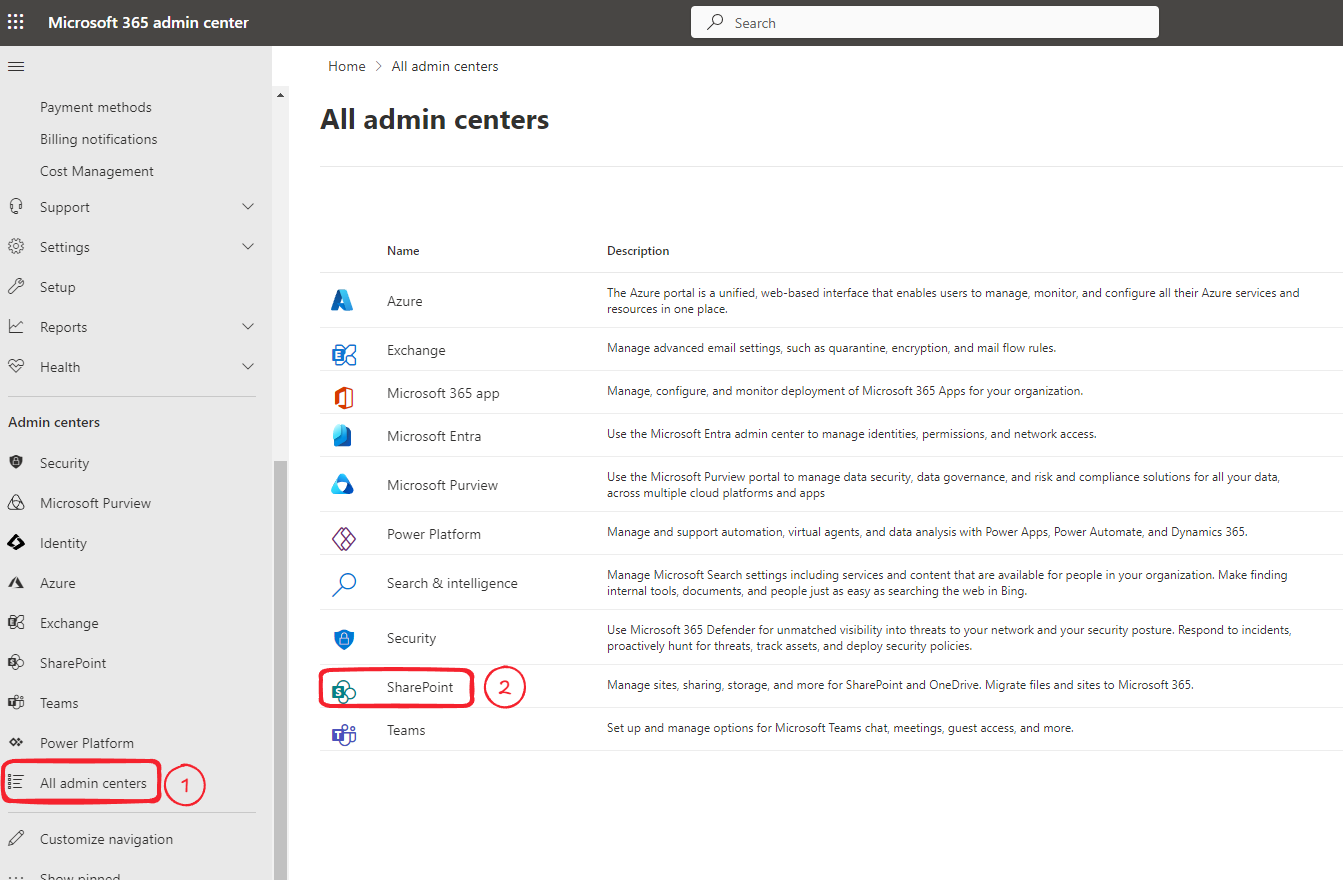The image size is (1343, 880).
Task: Expand the Support section chevron
Action: tap(248, 207)
